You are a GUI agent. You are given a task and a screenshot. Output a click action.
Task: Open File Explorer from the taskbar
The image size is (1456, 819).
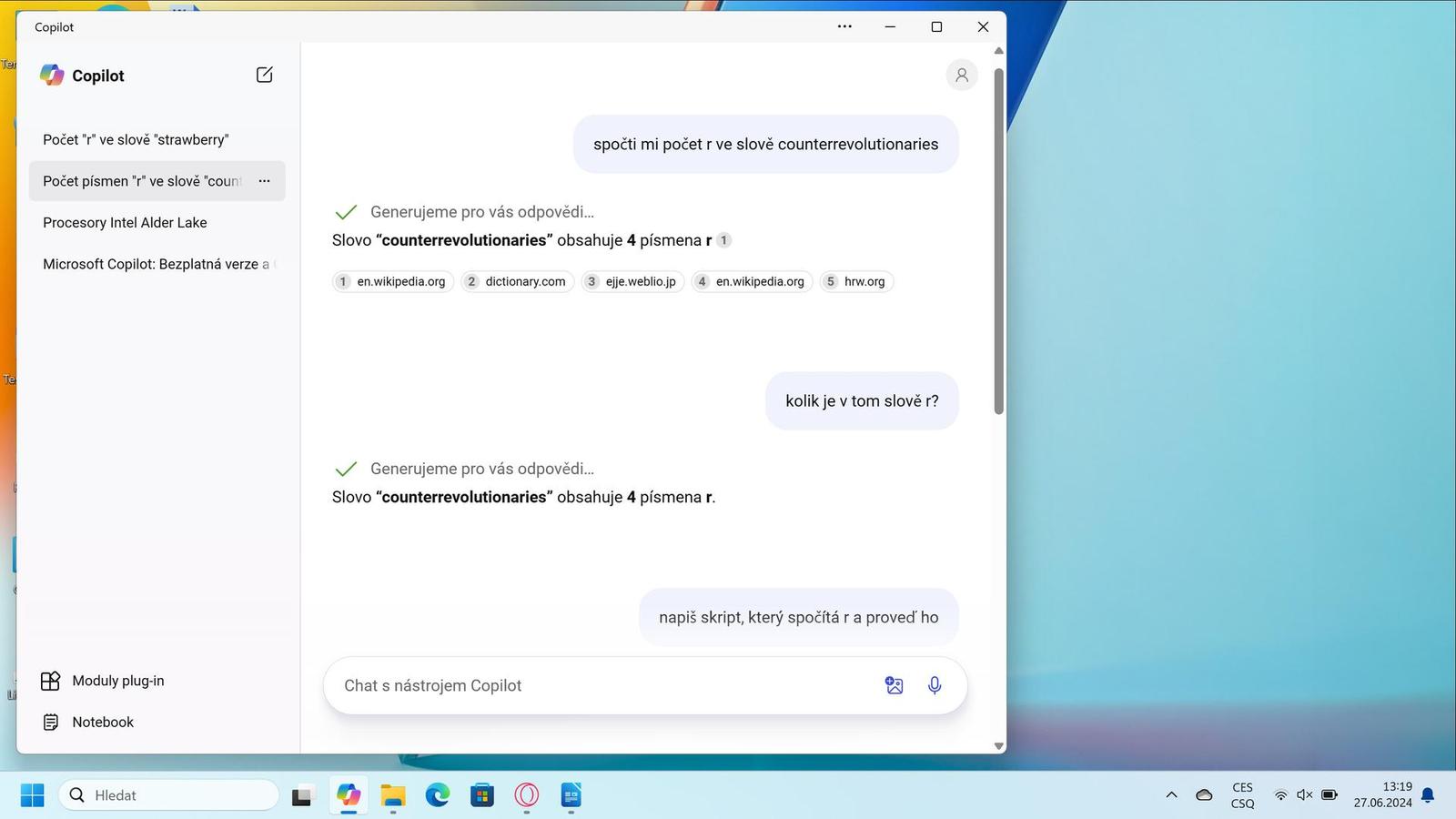pos(393,795)
